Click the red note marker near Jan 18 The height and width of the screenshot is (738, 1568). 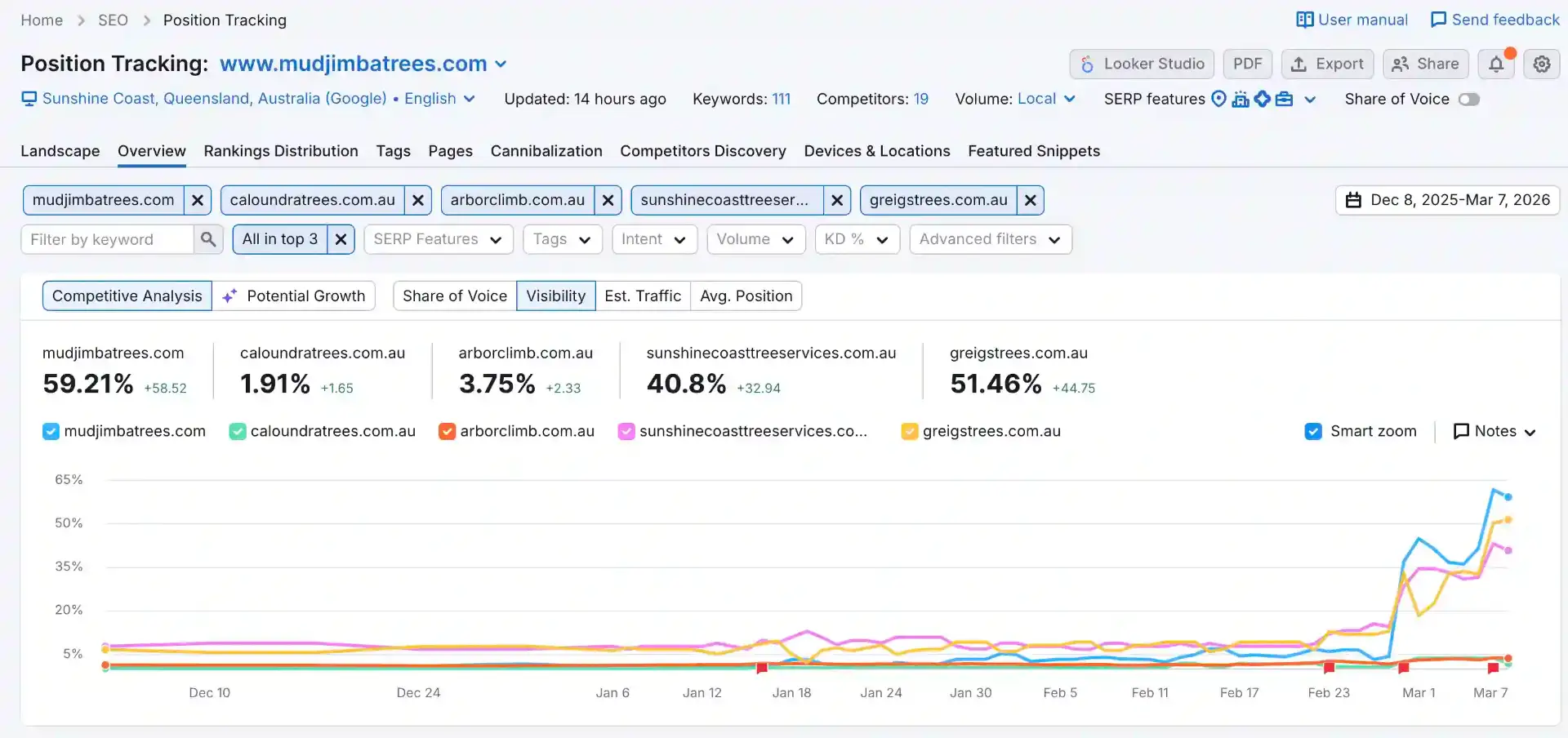(x=762, y=668)
